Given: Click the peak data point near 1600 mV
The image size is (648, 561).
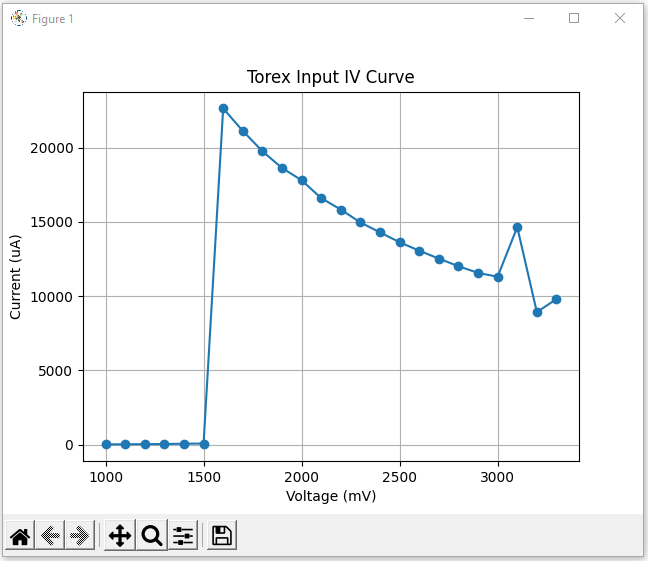Looking at the screenshot, I should tap(224, 109).
